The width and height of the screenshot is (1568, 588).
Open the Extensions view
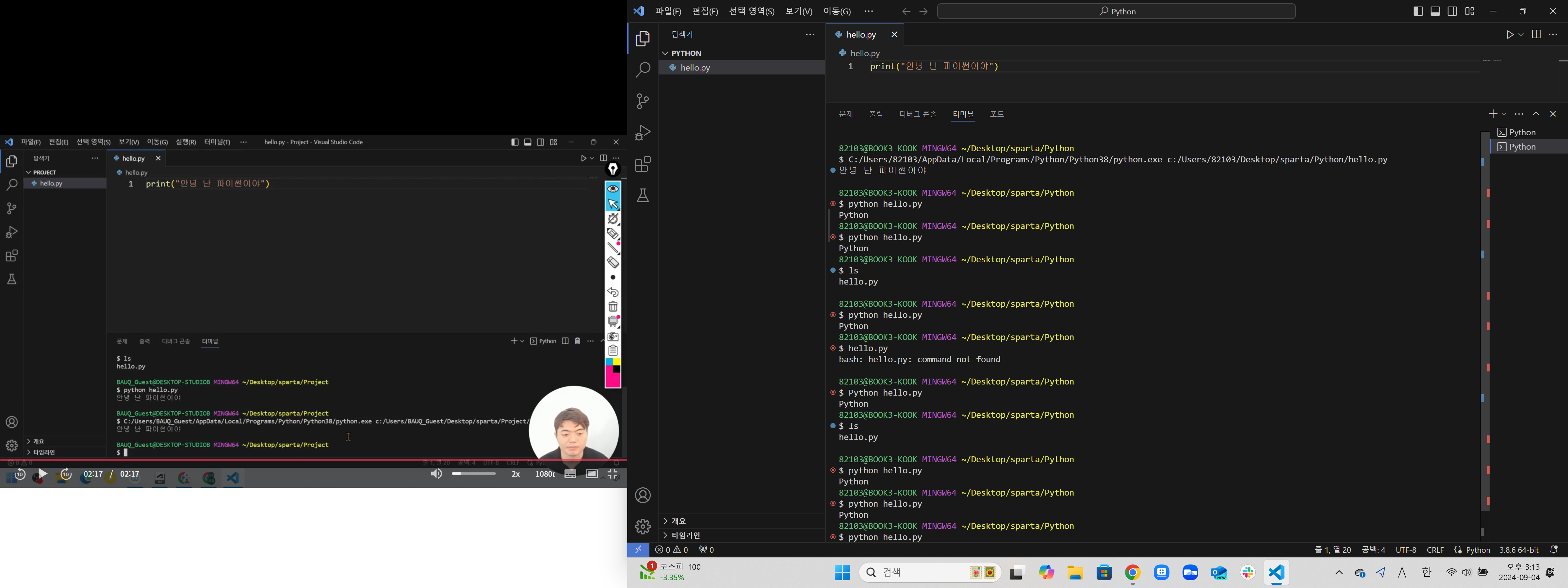point(643,164)
